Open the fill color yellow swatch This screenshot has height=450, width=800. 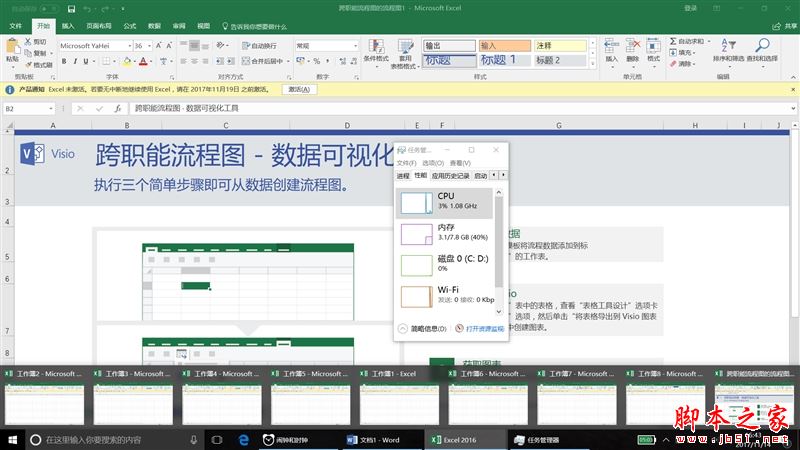[x=127, y=61]
